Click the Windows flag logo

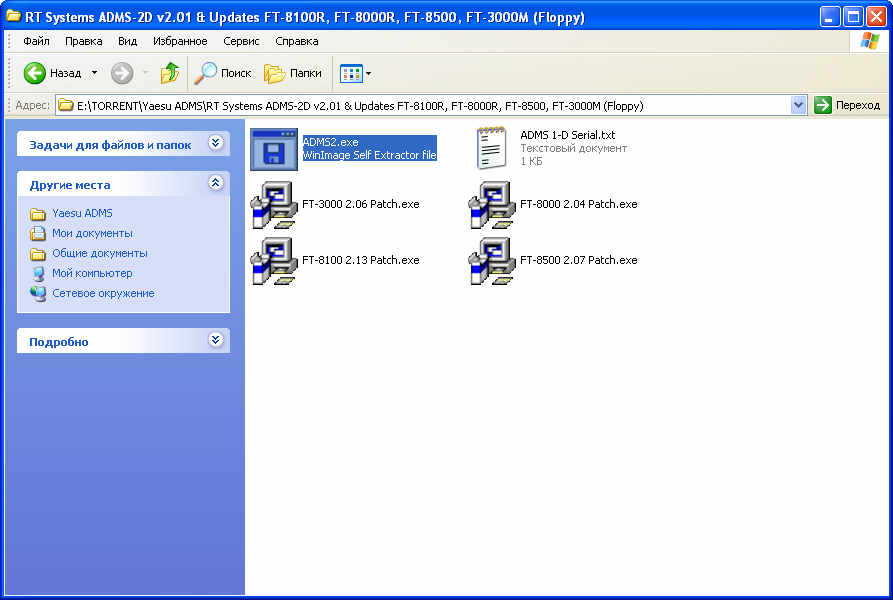[x=870, y=41]
